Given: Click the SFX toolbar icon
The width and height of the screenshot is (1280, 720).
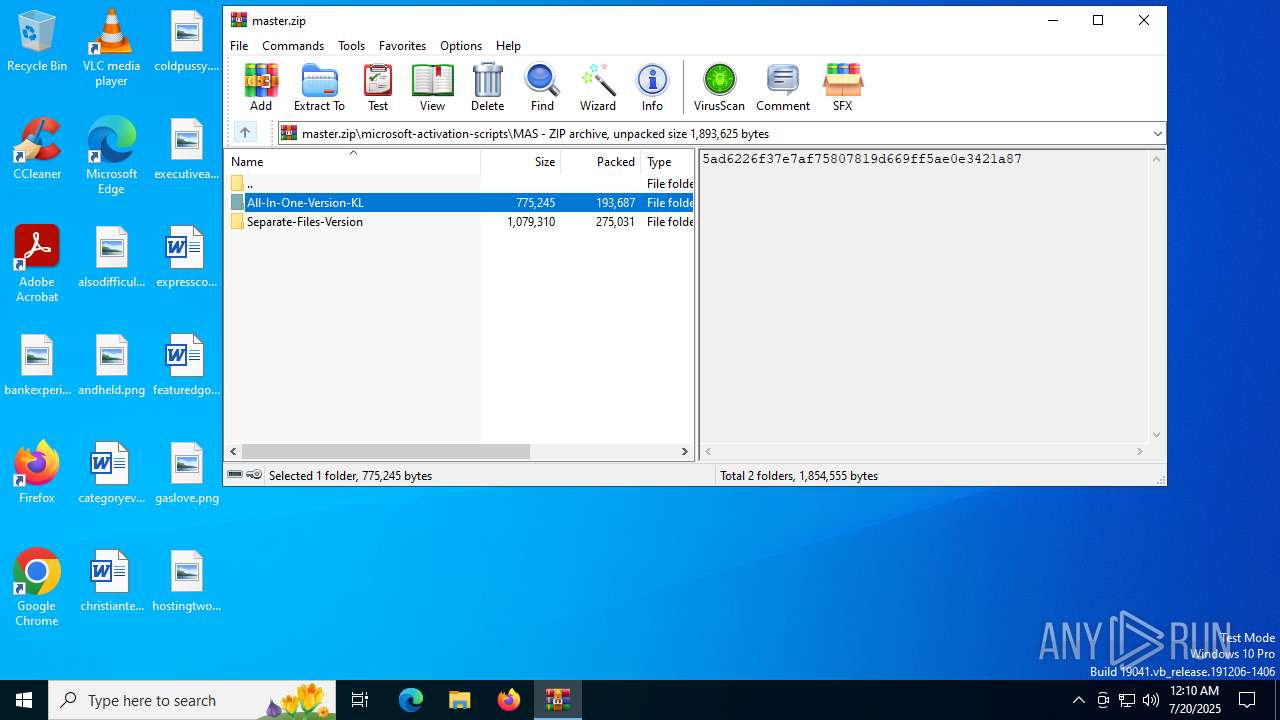Looking at the screenshot, I should point(842,87).
